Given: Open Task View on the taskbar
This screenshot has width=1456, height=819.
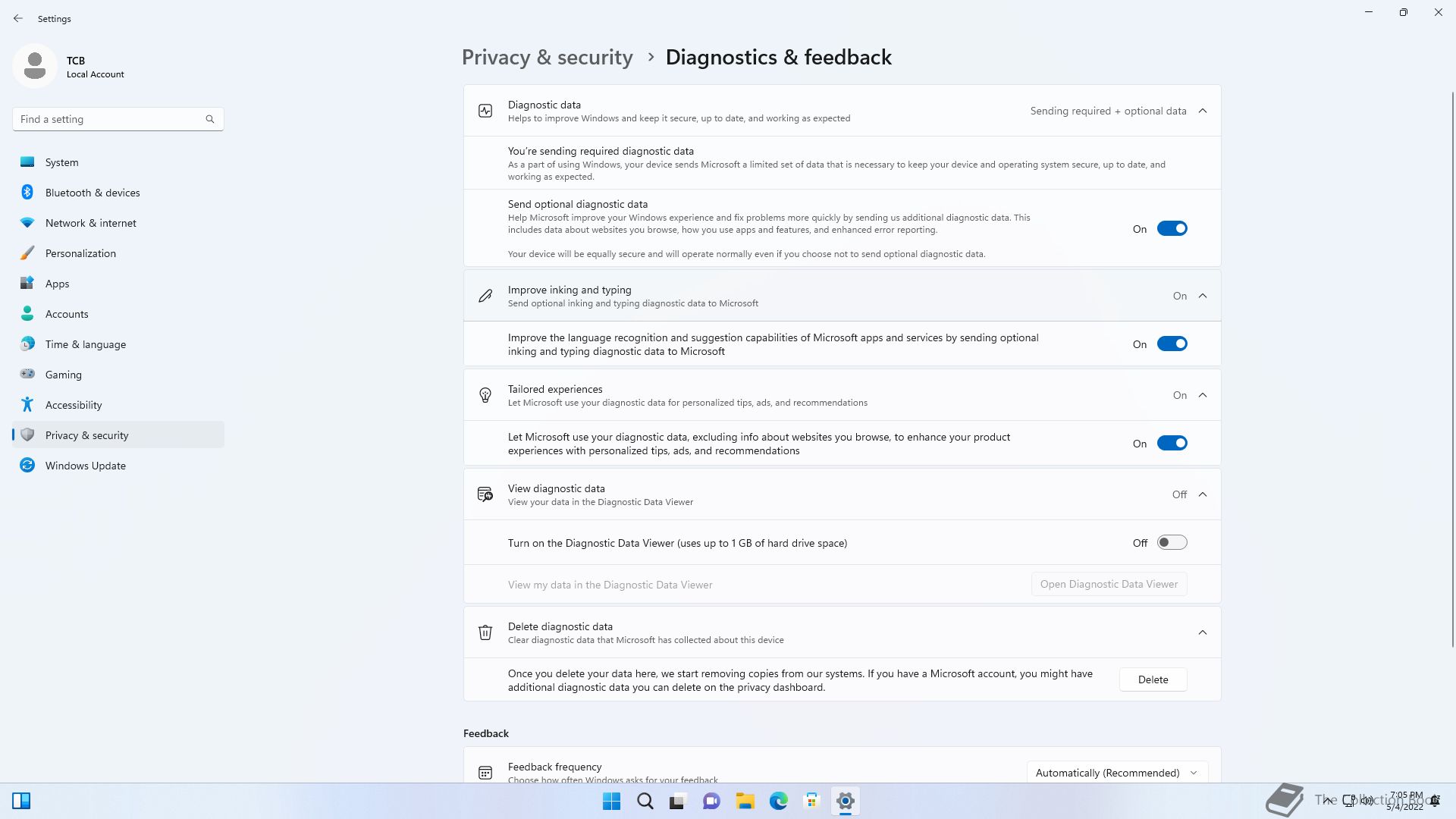Looking at the screenshot, I should coord(678,801).
